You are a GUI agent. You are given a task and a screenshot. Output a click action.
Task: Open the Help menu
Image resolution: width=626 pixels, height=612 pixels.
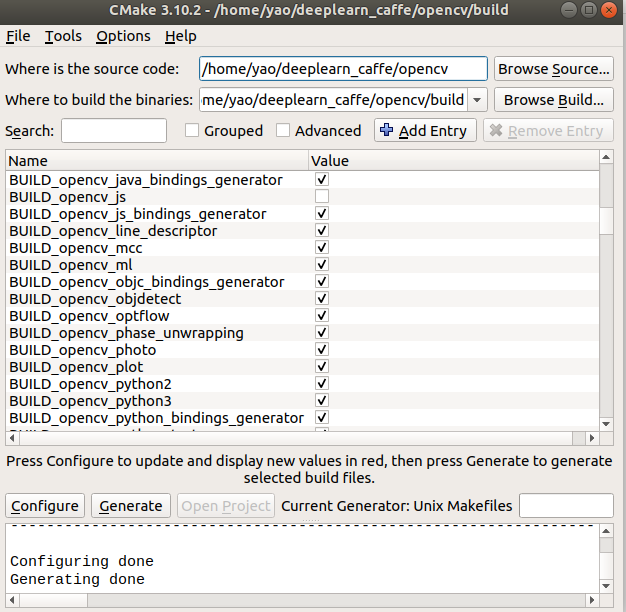click(180, 36)
